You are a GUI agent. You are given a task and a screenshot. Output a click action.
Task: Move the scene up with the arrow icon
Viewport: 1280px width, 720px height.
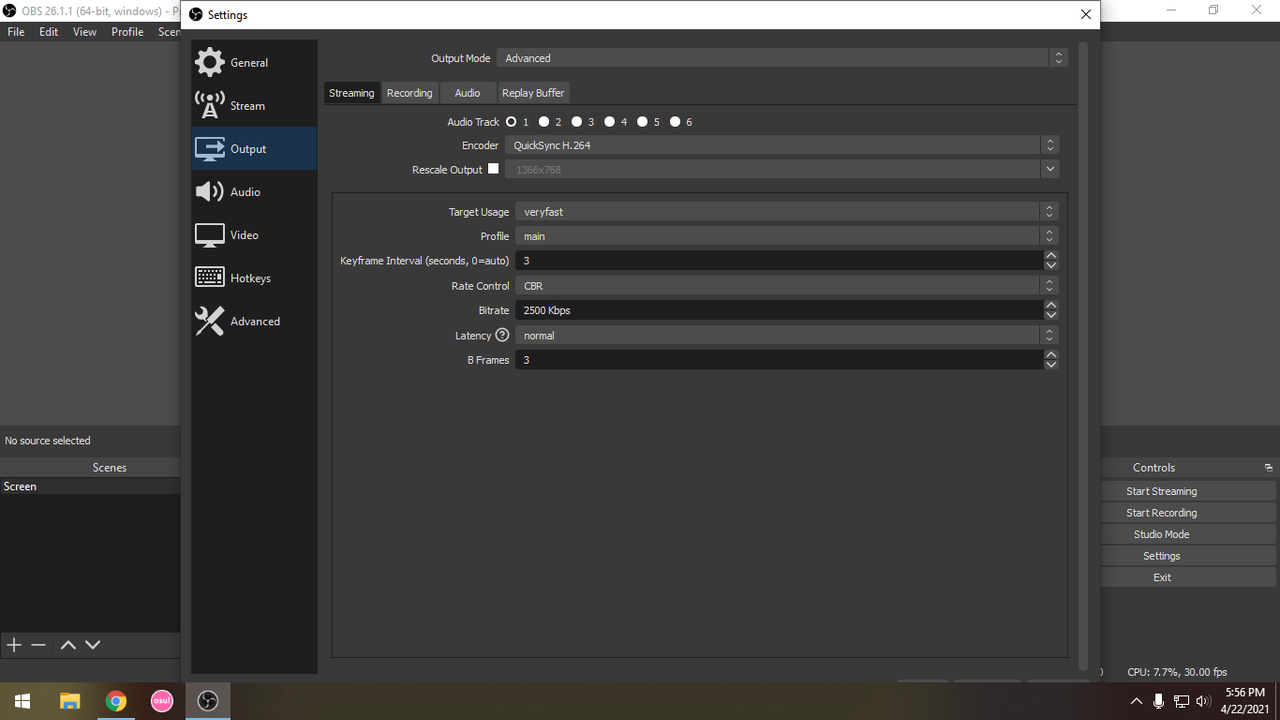pos(68,645)
